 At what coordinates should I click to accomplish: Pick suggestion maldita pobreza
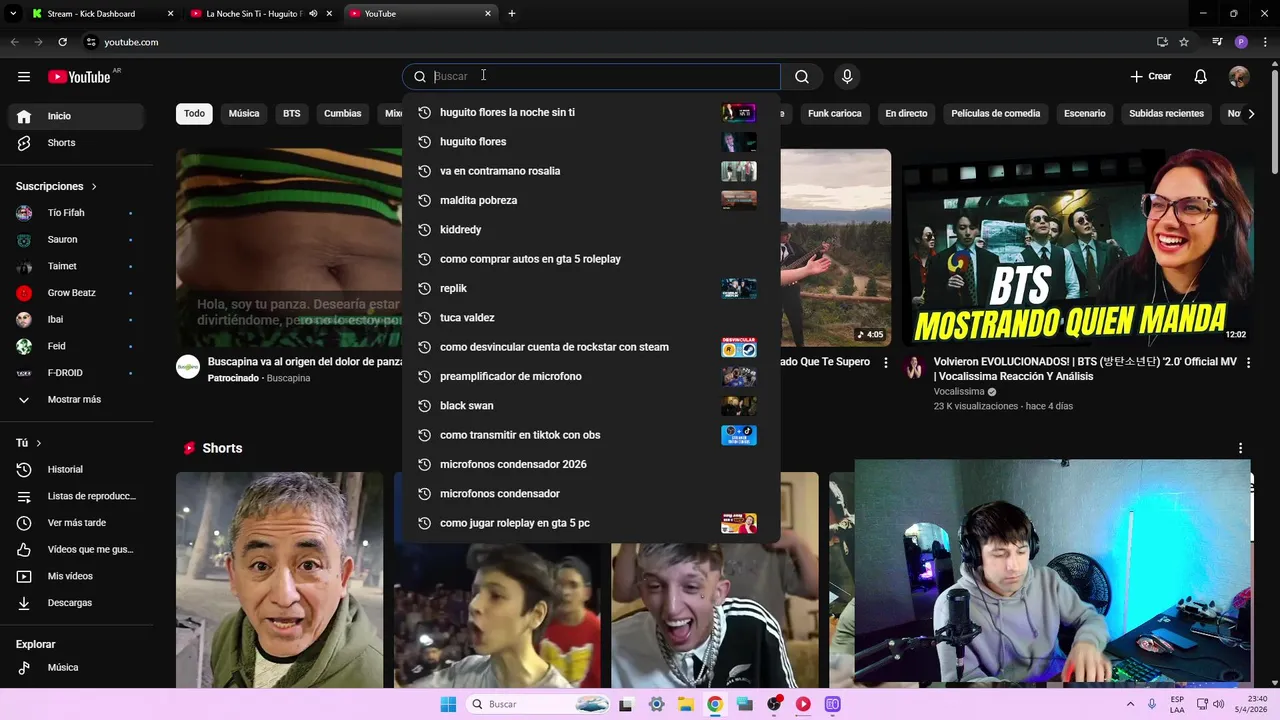click(591, 201)
